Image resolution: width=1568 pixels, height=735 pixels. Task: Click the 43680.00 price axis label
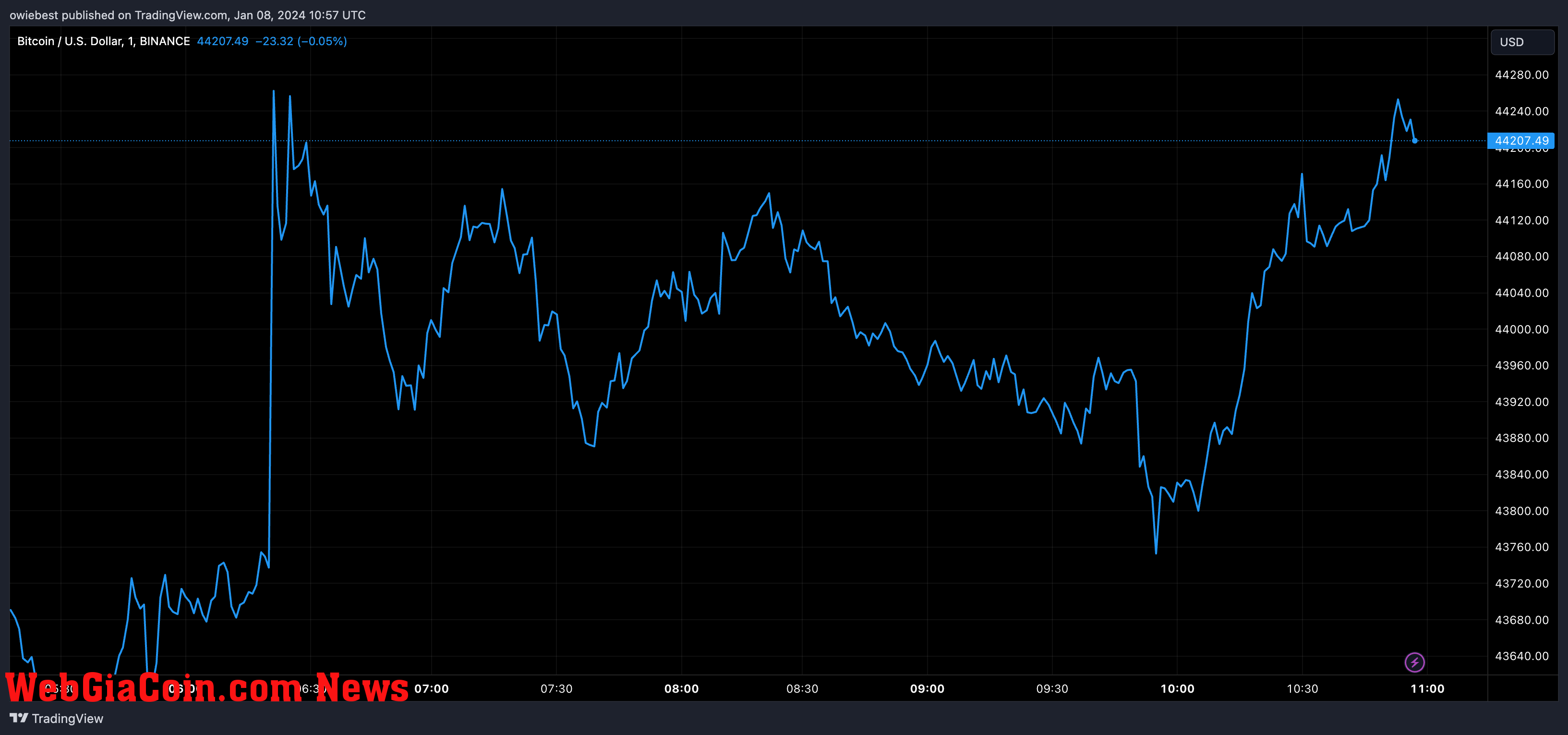tap(1522, 620)
